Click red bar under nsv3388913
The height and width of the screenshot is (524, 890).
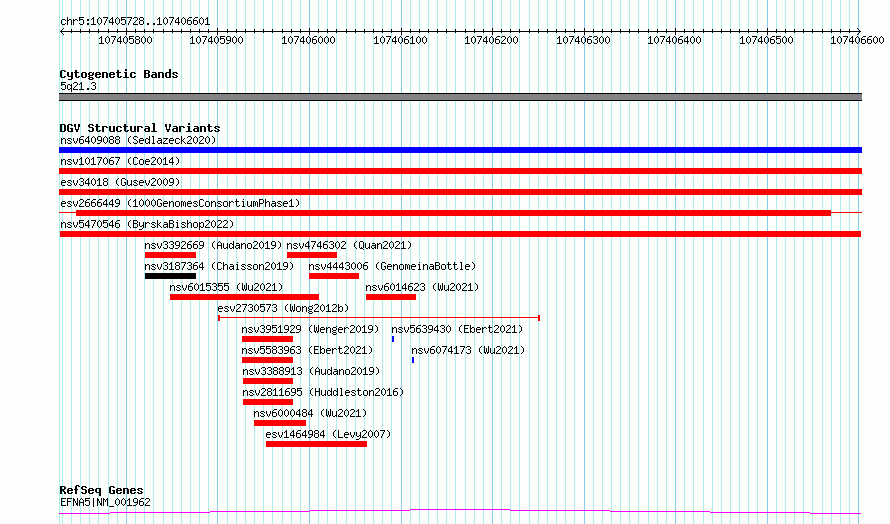click(268, 381)
